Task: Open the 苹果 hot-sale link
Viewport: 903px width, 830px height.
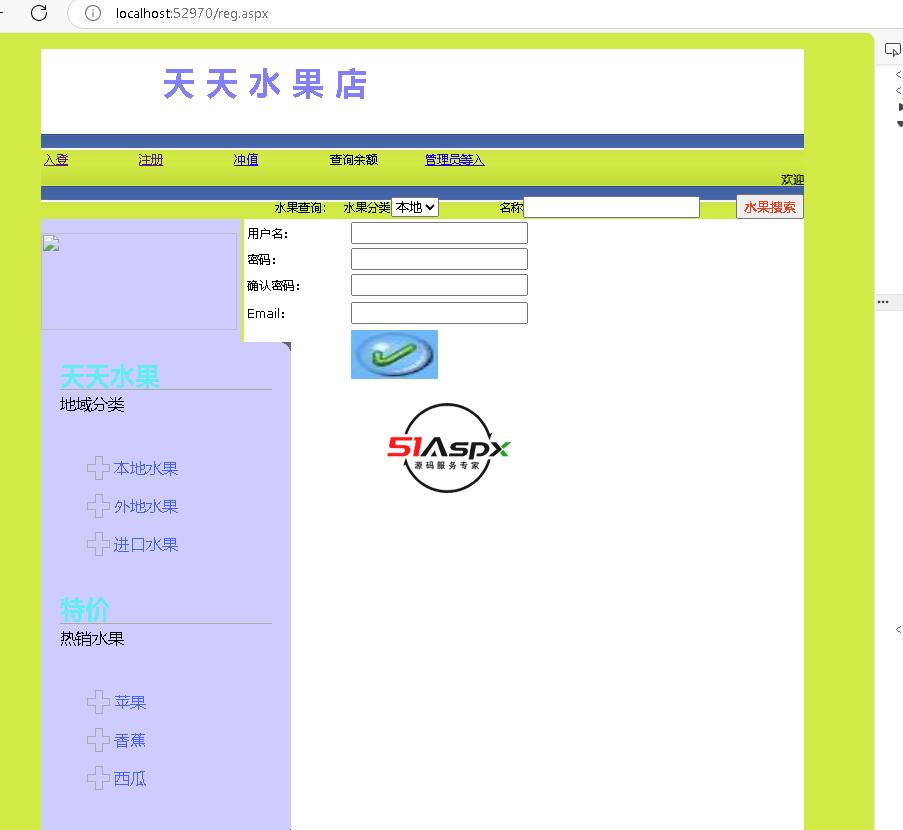Action: click(130, 702)
